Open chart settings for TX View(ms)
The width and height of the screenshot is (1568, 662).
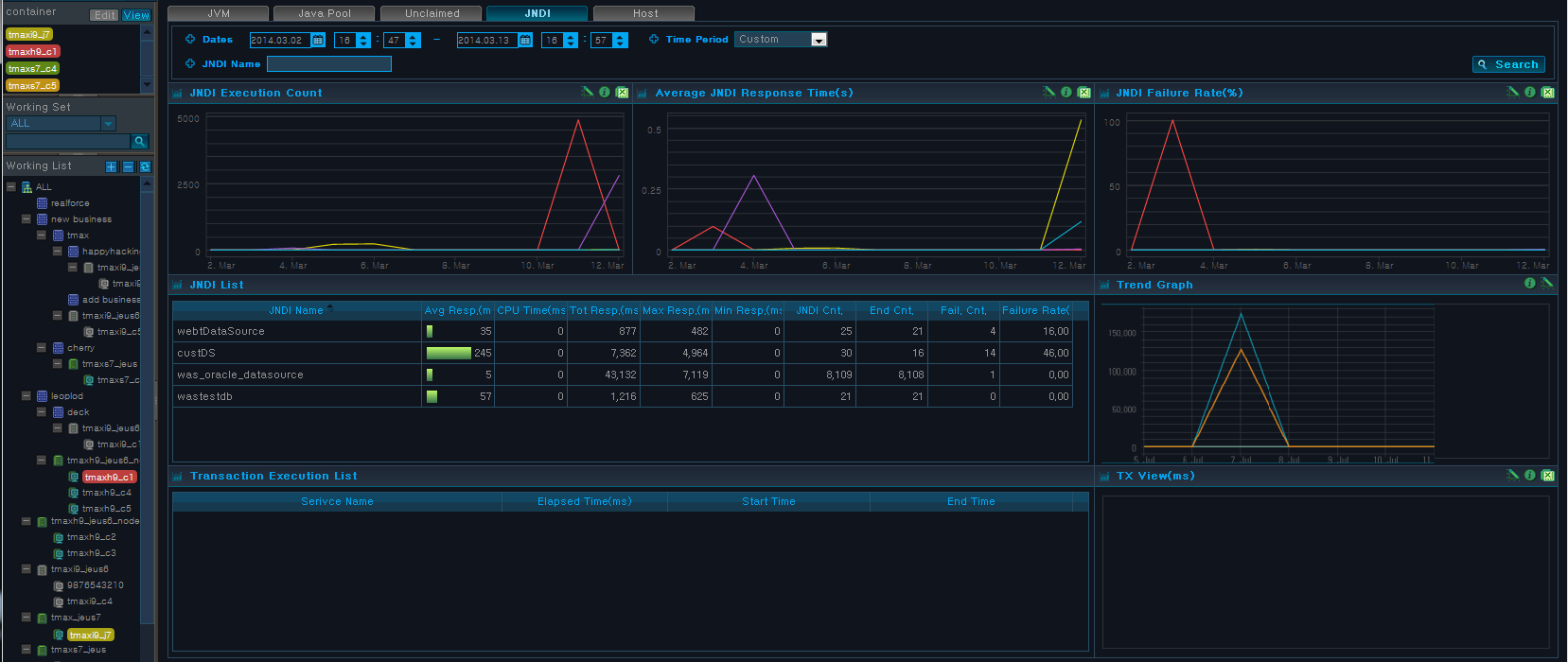coord(1513,475)
